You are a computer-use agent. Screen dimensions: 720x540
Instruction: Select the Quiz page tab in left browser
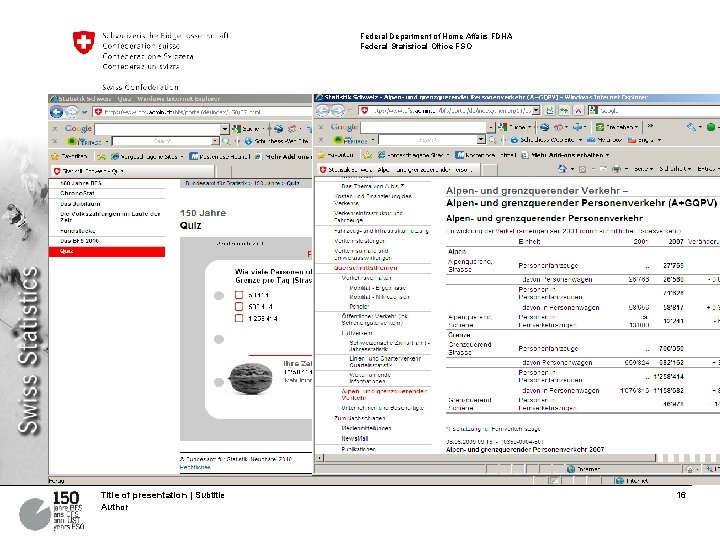point(132,171)
